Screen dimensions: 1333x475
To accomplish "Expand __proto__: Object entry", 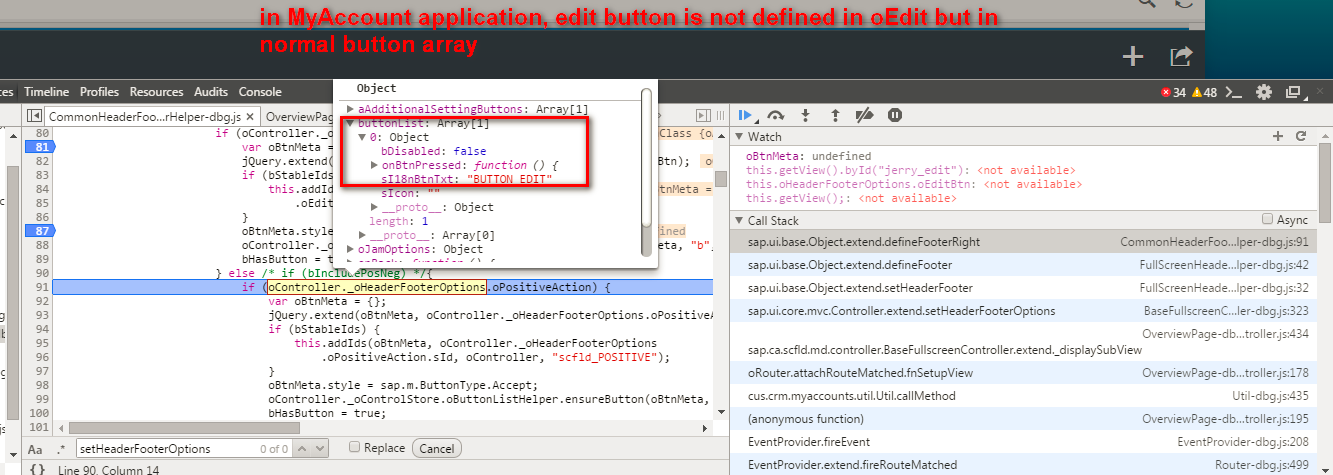I will (x=374, y=207).
